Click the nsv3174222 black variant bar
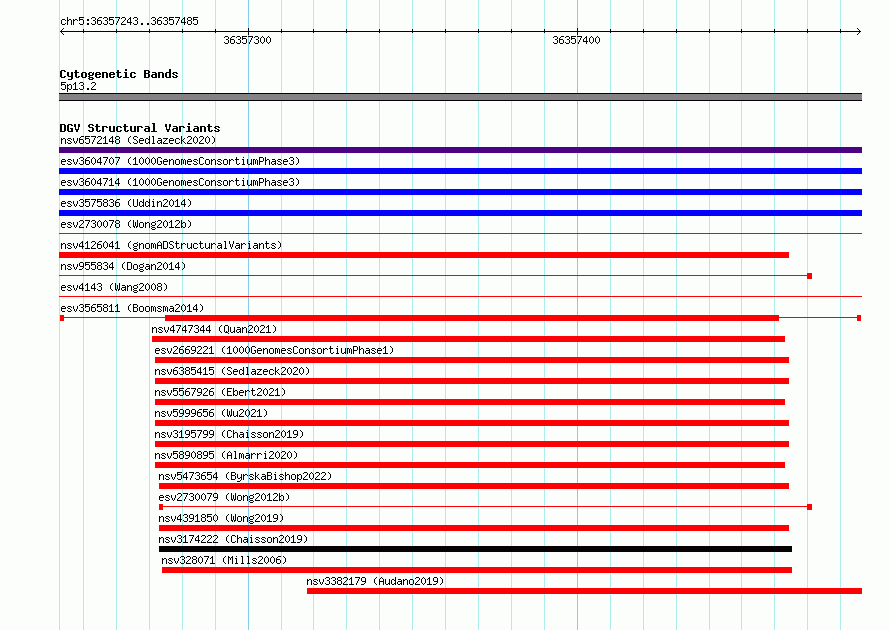This screenshot has width=890, height=630. (x=475, y=549)
